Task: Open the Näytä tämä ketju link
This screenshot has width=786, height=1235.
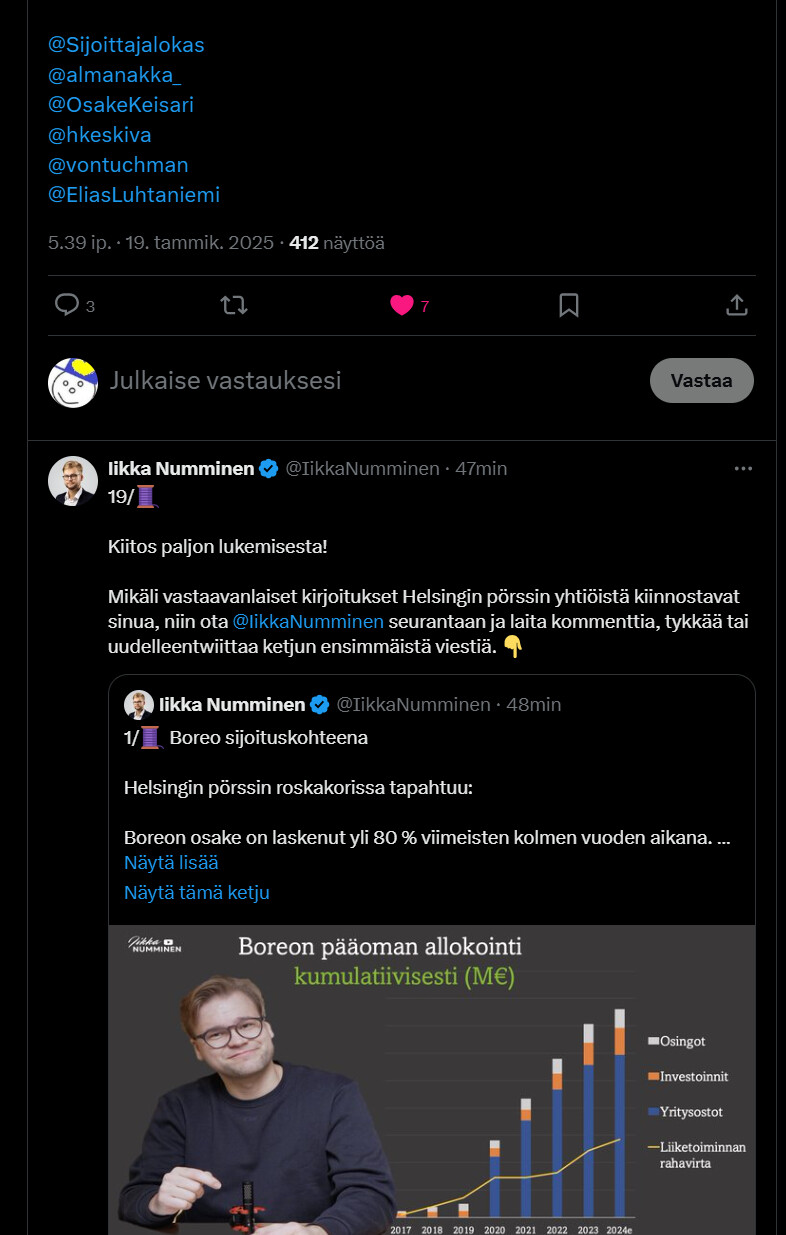Action: (x=197, y=892)
